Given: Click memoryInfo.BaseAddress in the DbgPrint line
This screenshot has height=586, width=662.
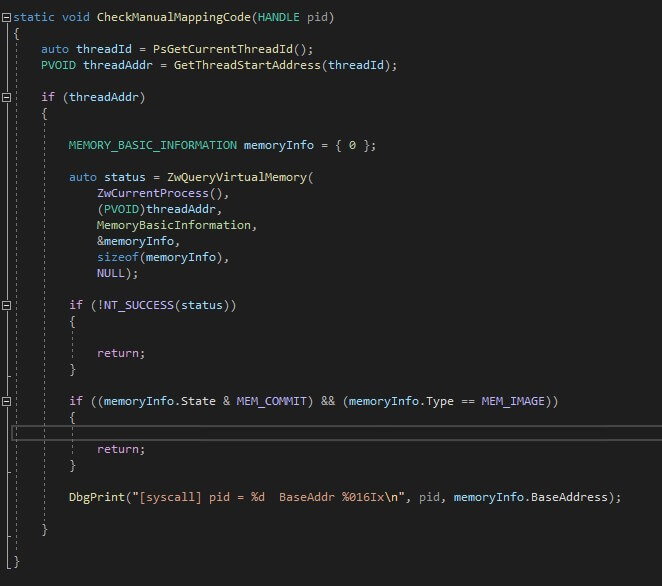Looking at the screenshot, I should click(x=531, y=497).
